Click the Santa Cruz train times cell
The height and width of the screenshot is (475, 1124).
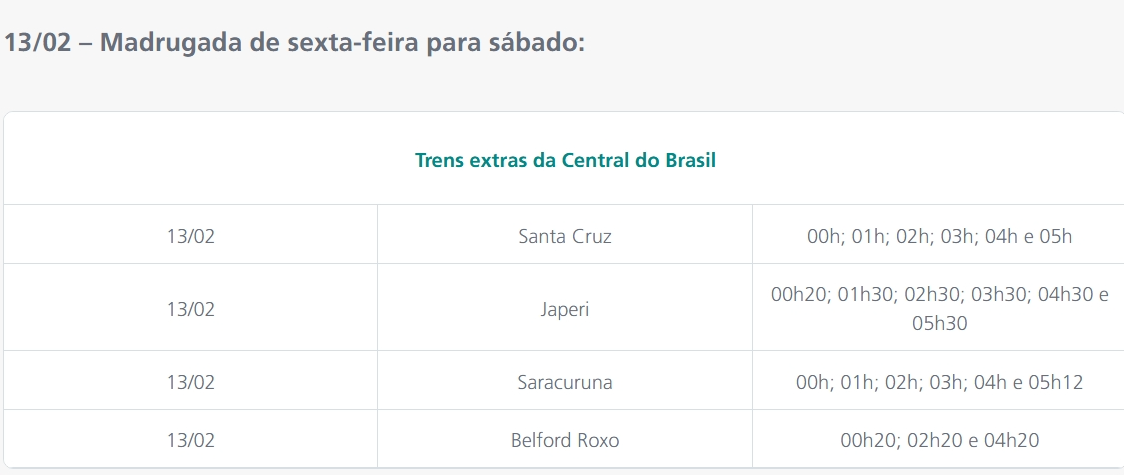point(939,237)
